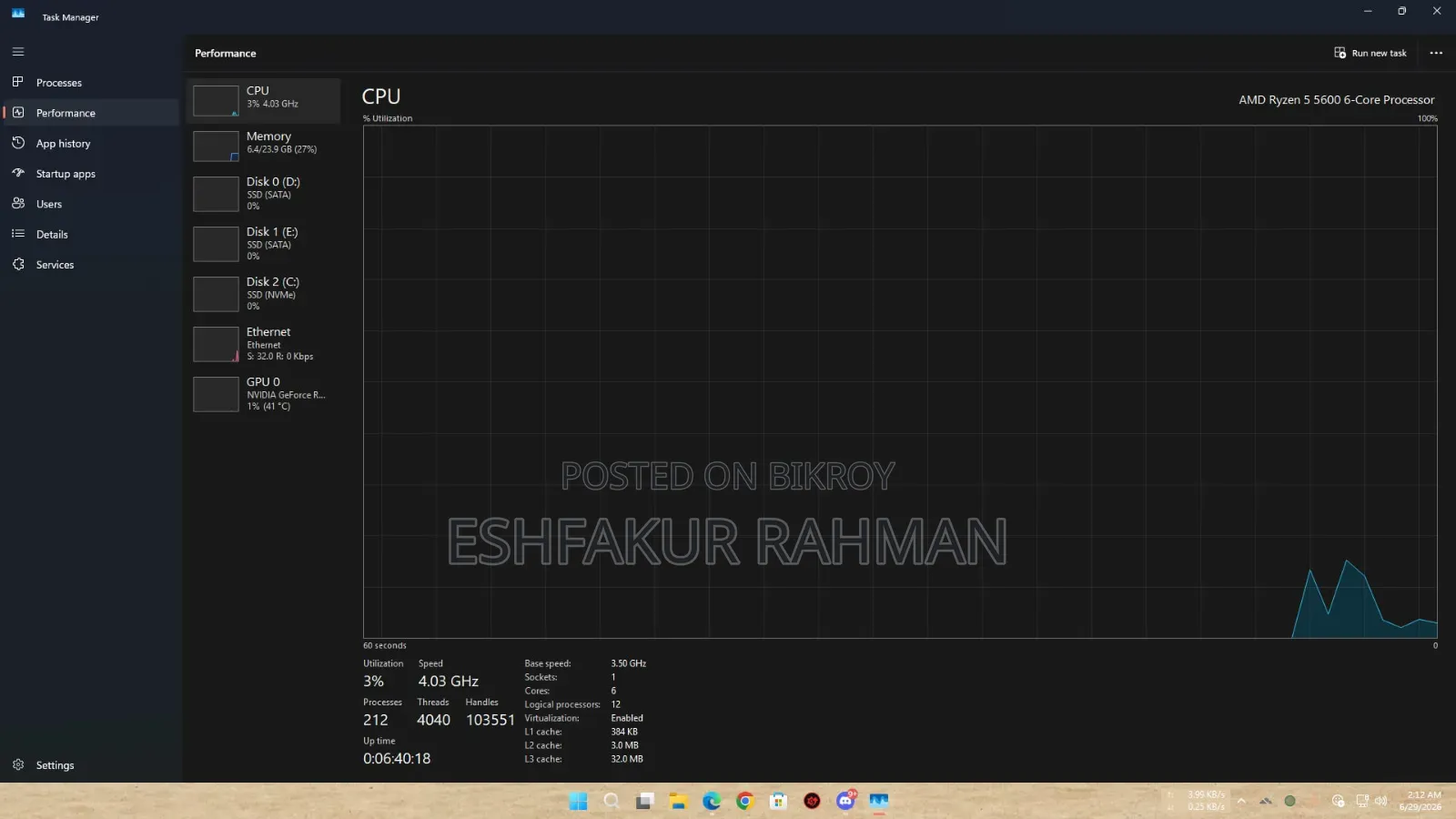Click the Services puzzle icon

18,264
